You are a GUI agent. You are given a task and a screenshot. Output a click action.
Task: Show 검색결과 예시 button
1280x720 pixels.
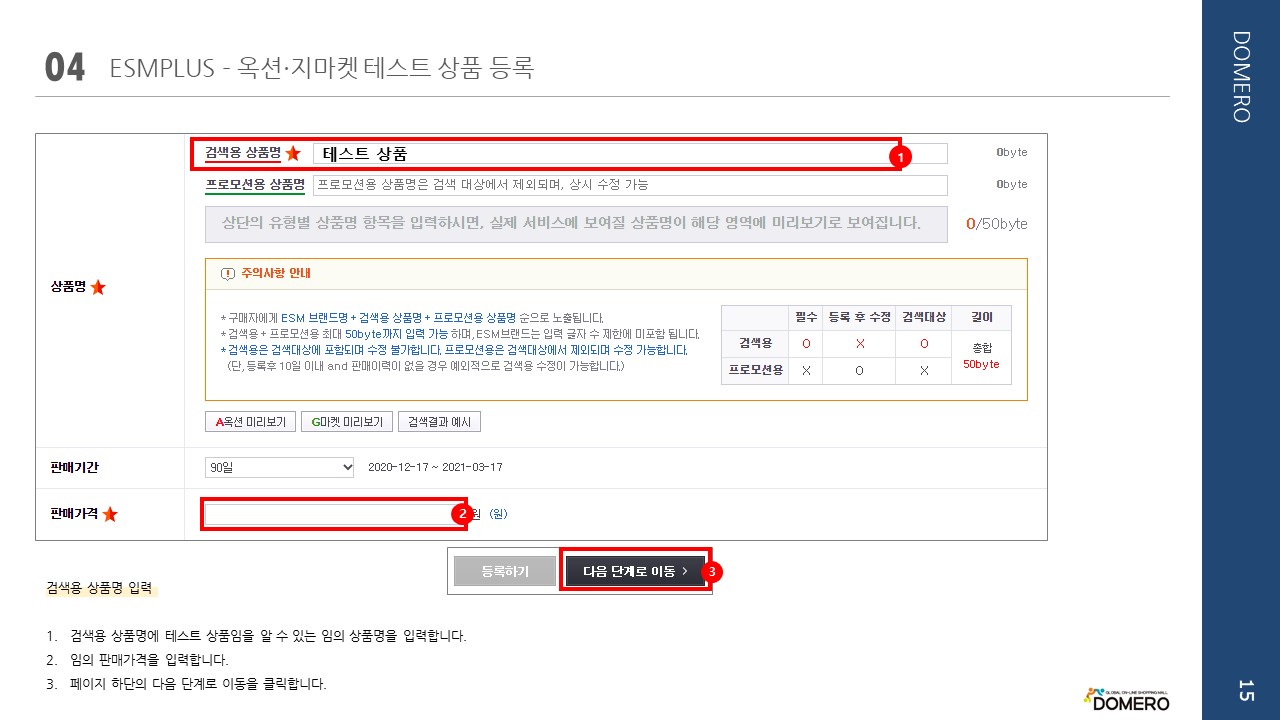pos(439,422)
